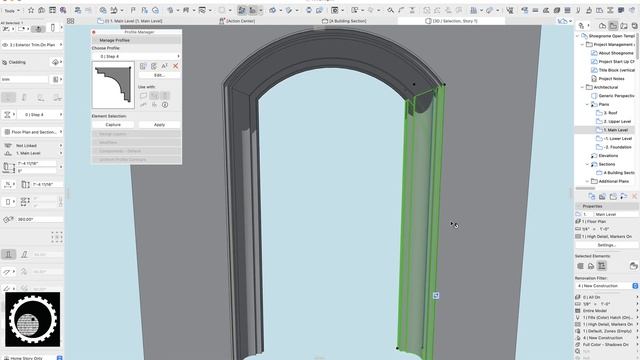Switch to the 3D / Selection tab
This screenshot has width=640, height=360.
click(451, 21)
